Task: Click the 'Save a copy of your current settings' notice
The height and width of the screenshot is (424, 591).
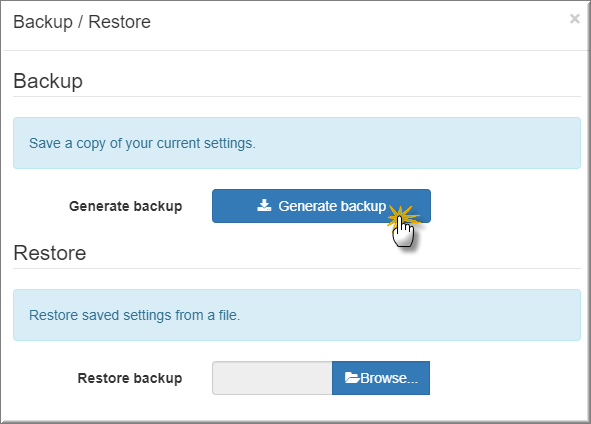Action: 297,143
